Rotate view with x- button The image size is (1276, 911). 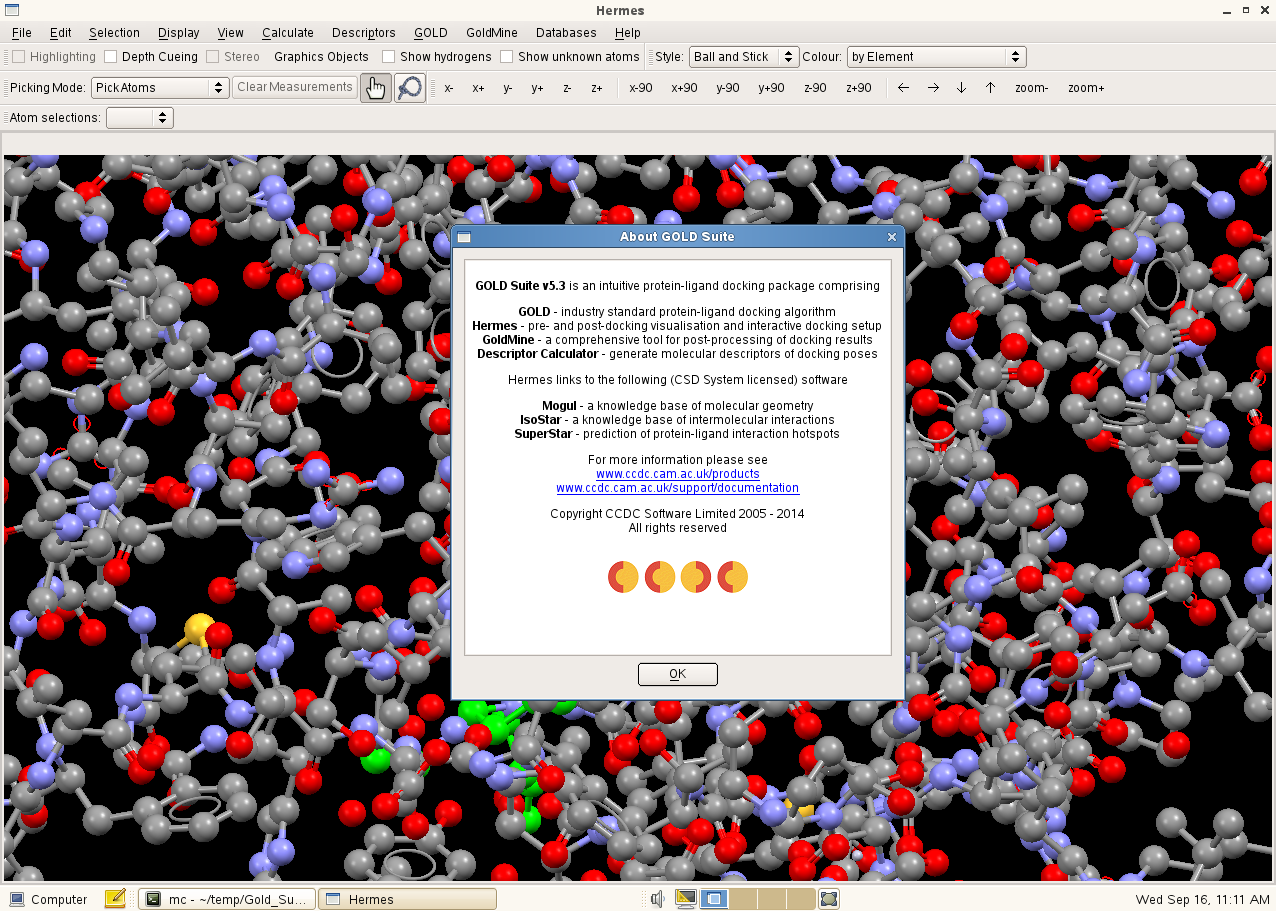pyautogui.click(x=449, y=88)
